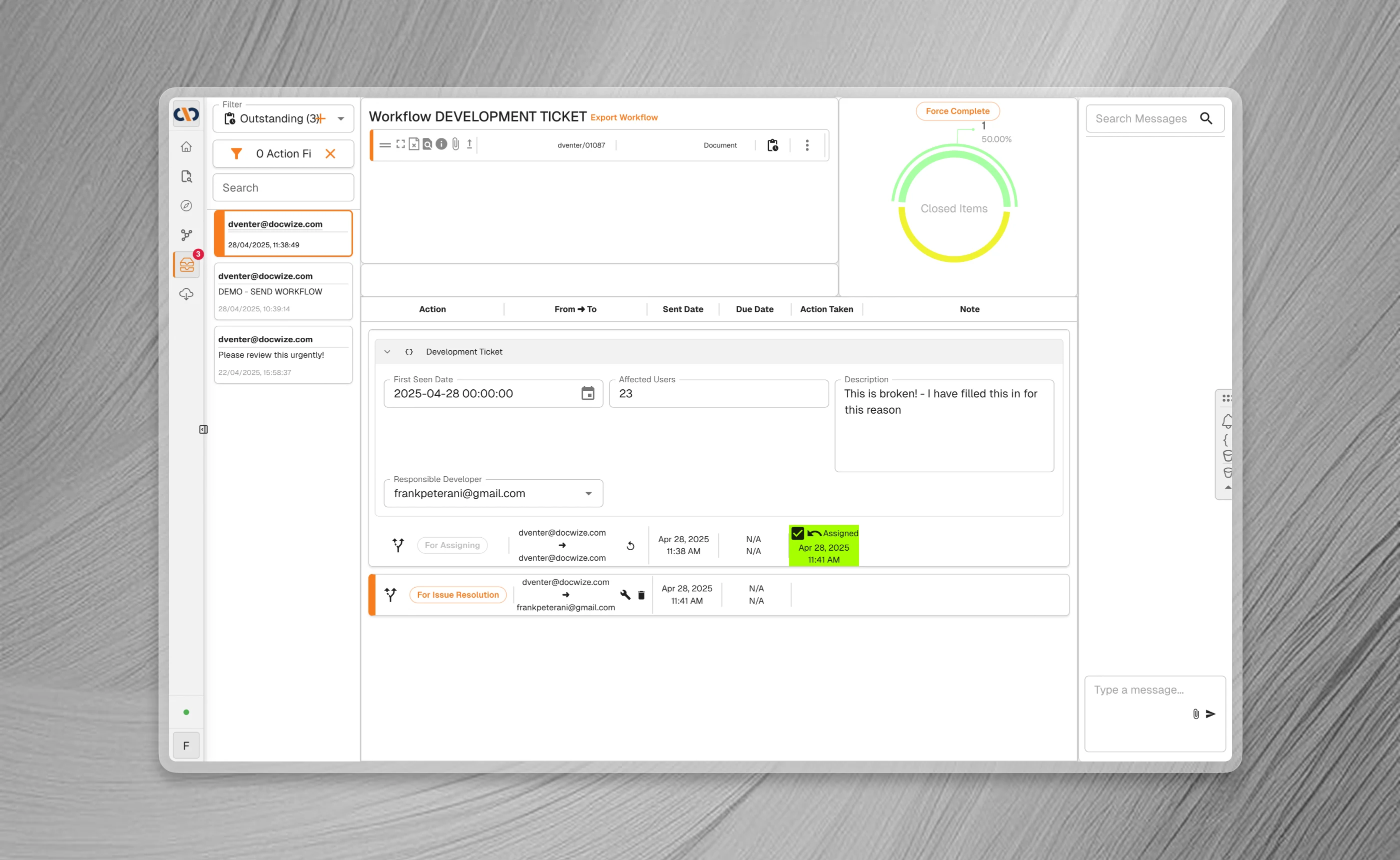Toggle the Assigned checkbox in action taken
1400x860 pixels.
coord(797,533)
